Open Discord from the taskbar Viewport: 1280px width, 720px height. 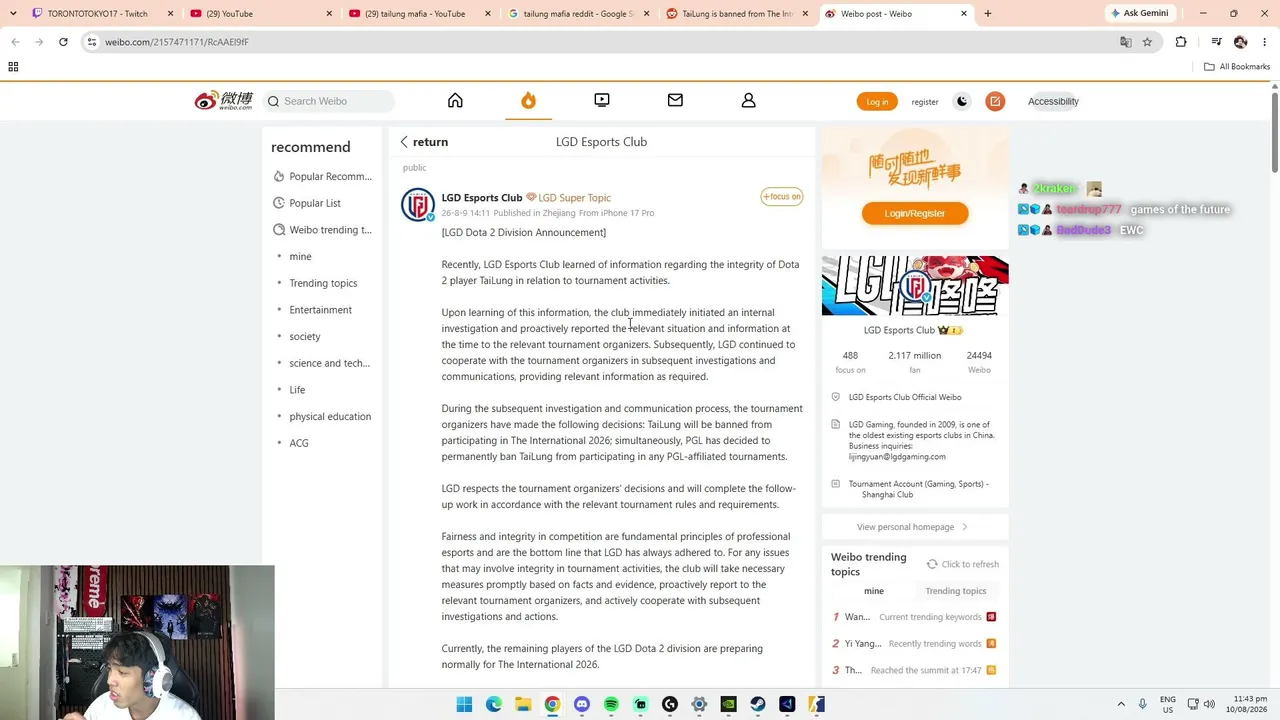(582, 705)
